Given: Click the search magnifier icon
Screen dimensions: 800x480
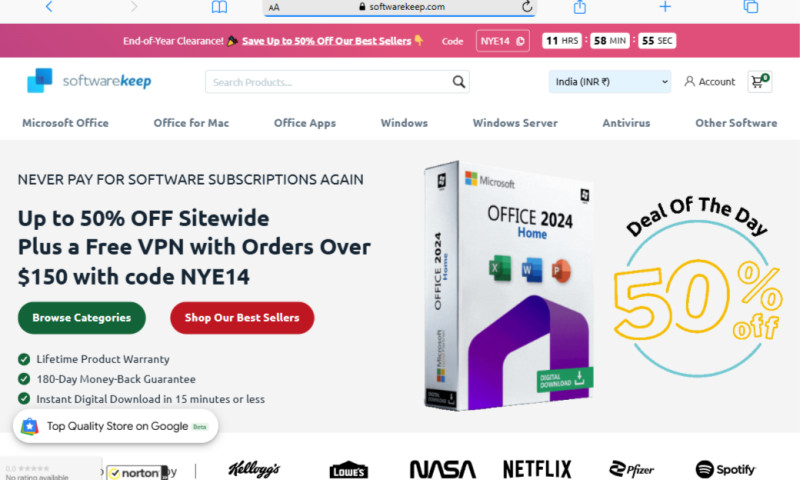Looking at the screenshot, I should 459,82.
